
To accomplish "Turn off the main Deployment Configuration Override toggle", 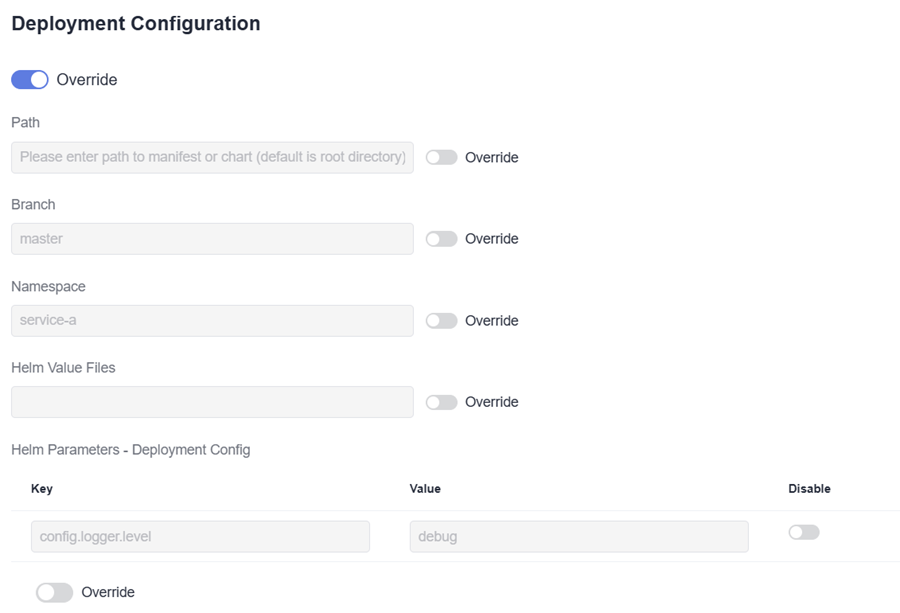I will [x=30, y=80].
